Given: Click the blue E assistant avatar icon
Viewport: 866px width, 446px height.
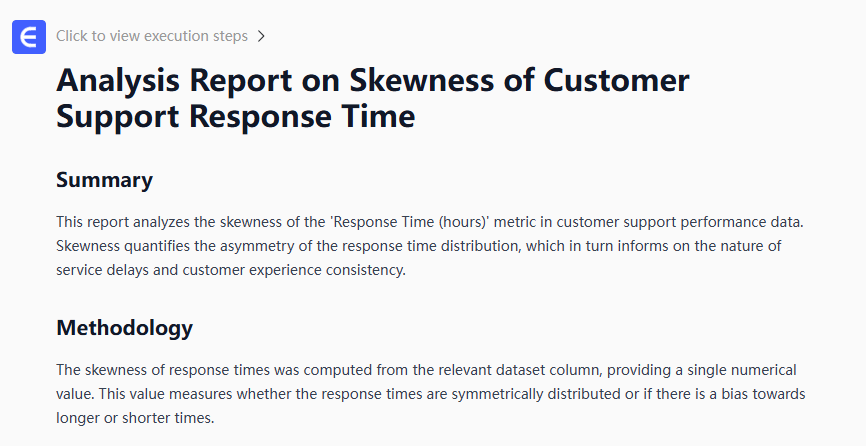Looking at the screenshot, I should [x=29, y=37].
